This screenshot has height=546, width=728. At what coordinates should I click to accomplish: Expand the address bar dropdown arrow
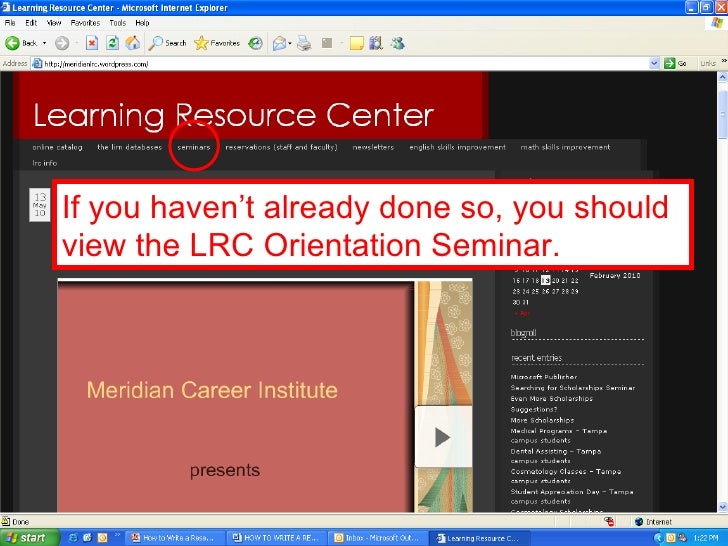tap(654, 64)
